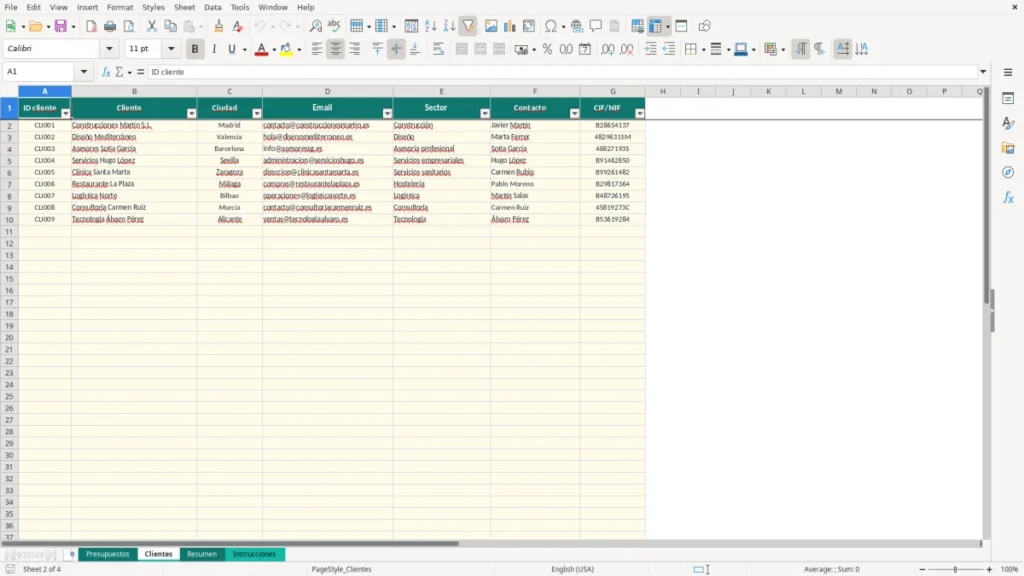The width and height of the screenshot is (1024, 576).
Task: Toggle Freeze Rows and Columns
Action: point(655,26)
